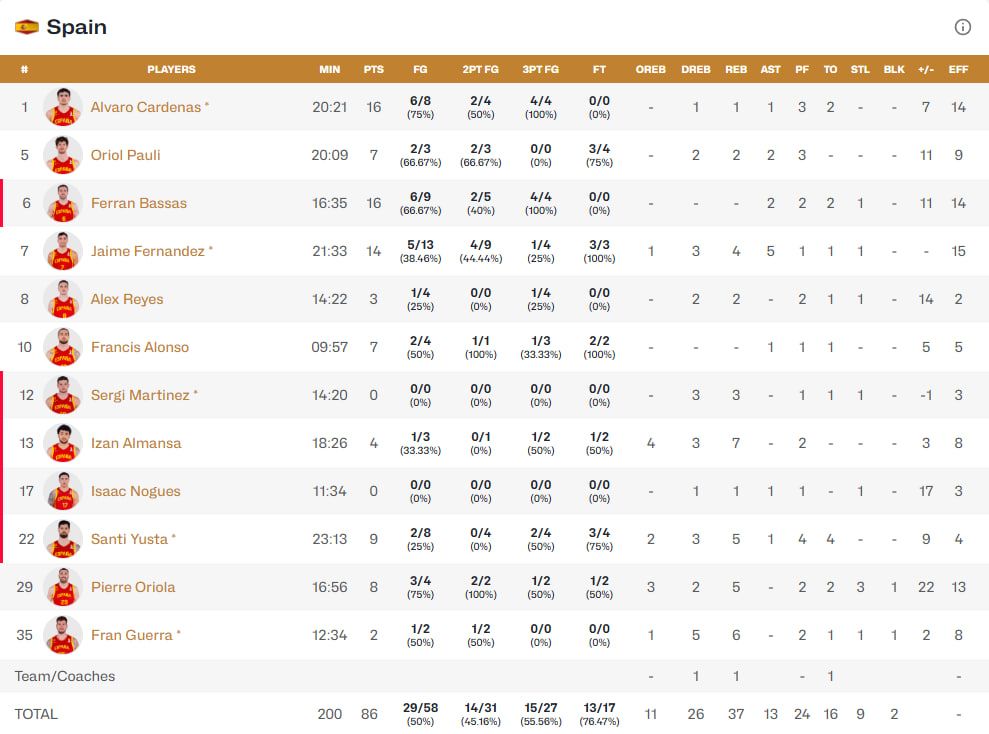The image size is (989, 734).
Task: Select Santi Yusta name link
Action: click(x=129, y=539)
